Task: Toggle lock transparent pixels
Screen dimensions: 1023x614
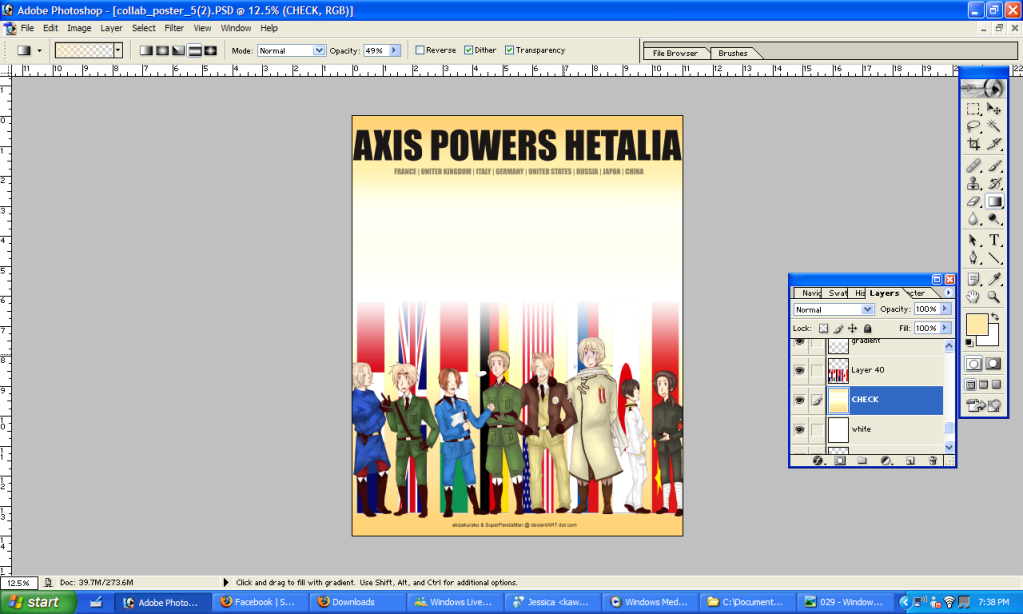Action: 823,328
